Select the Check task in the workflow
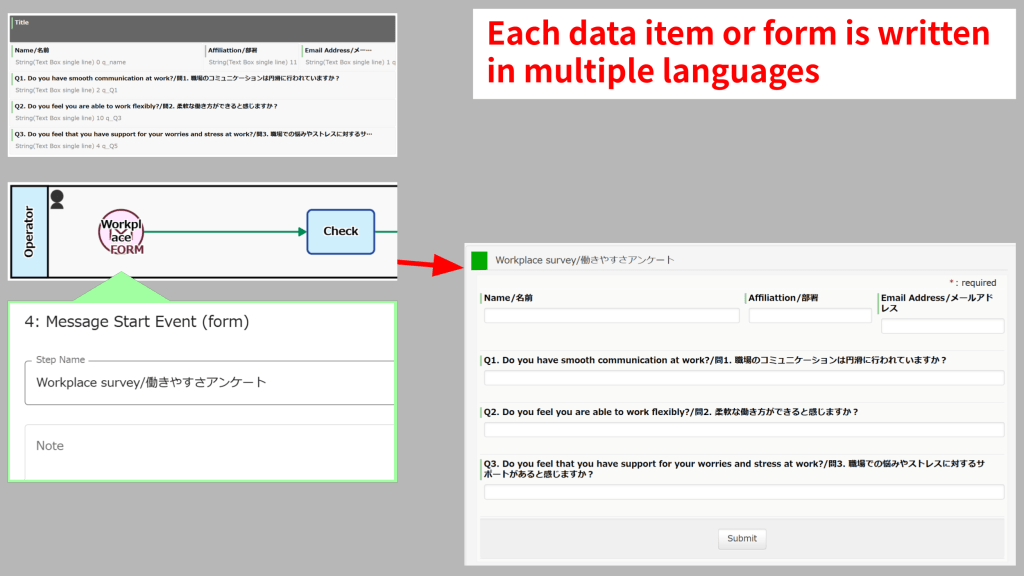 pyautogui.click(x=341, y=231)
